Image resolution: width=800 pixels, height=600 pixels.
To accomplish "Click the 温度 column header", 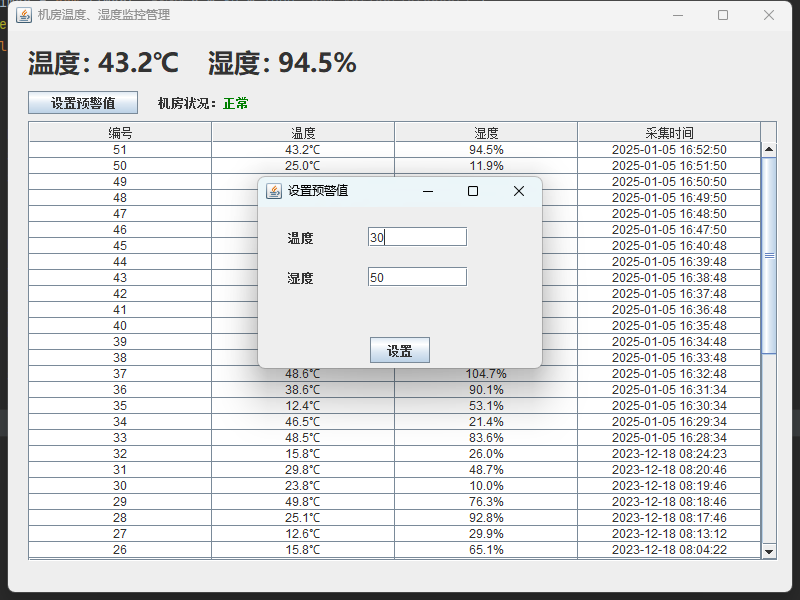I will tap(303, 133).
